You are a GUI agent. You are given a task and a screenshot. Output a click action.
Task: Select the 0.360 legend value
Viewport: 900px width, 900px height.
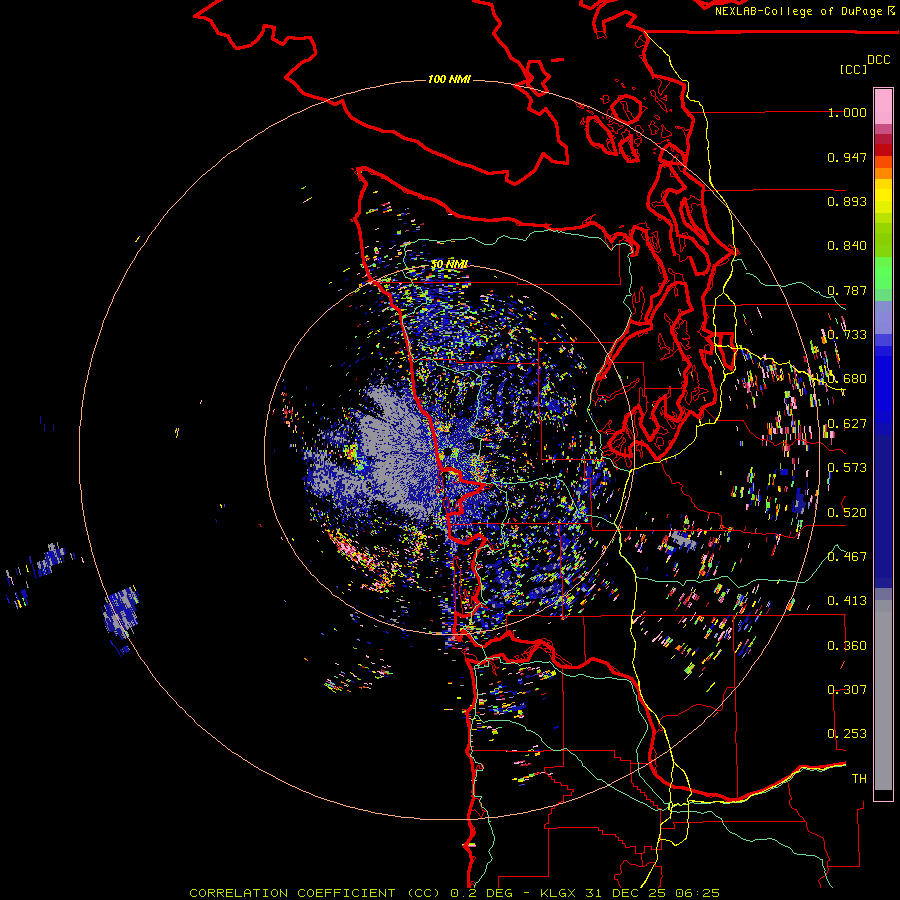[847, 646]
